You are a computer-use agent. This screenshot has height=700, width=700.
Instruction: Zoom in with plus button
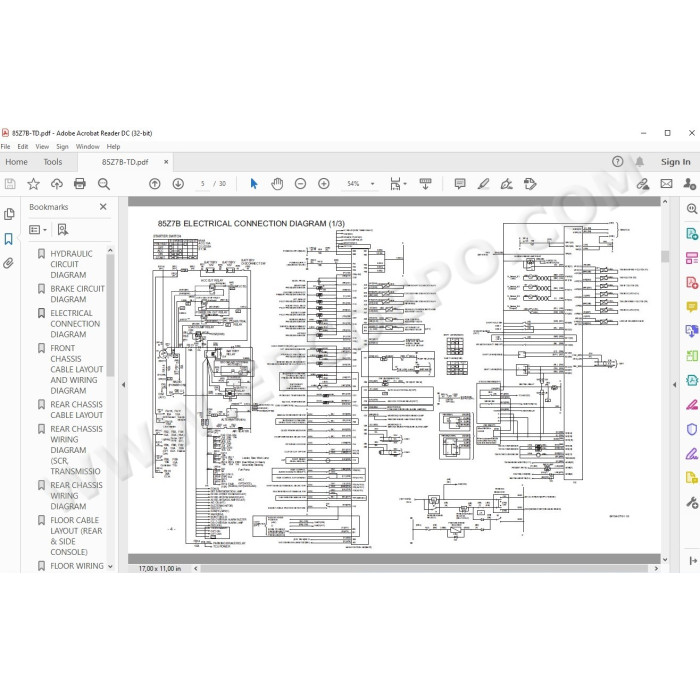point(324,183)
